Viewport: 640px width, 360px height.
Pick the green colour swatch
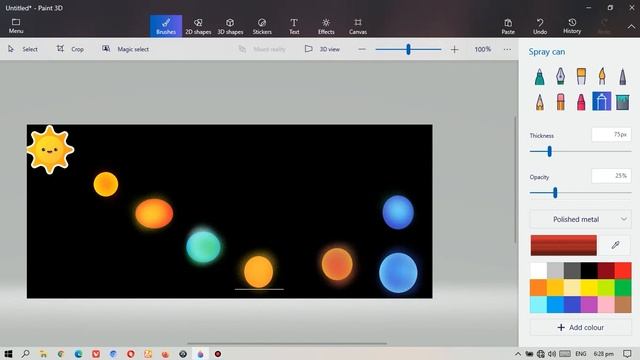623,288
